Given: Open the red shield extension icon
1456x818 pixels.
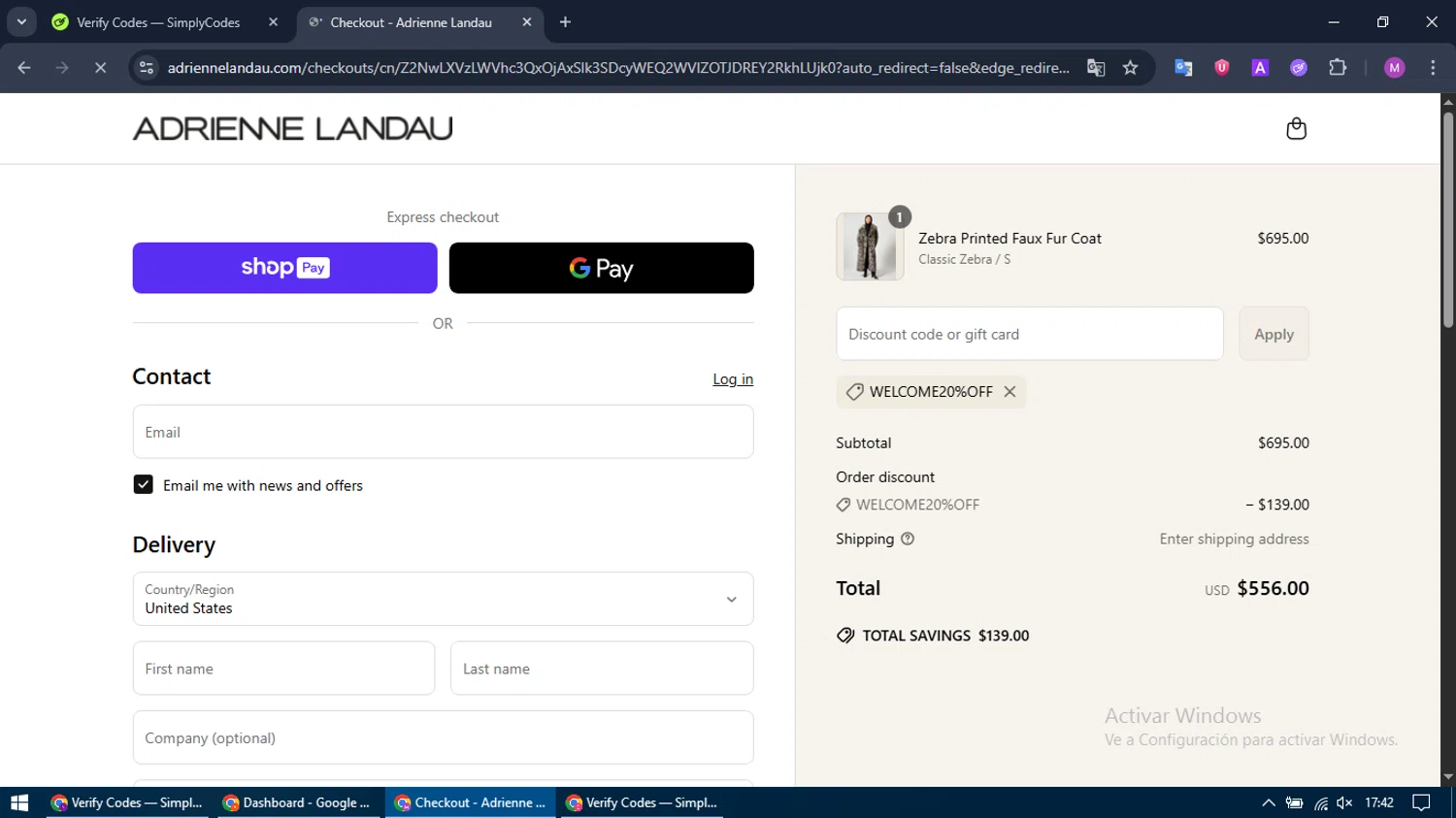Looking at the screenshot, I should (x=1222, y=68).
